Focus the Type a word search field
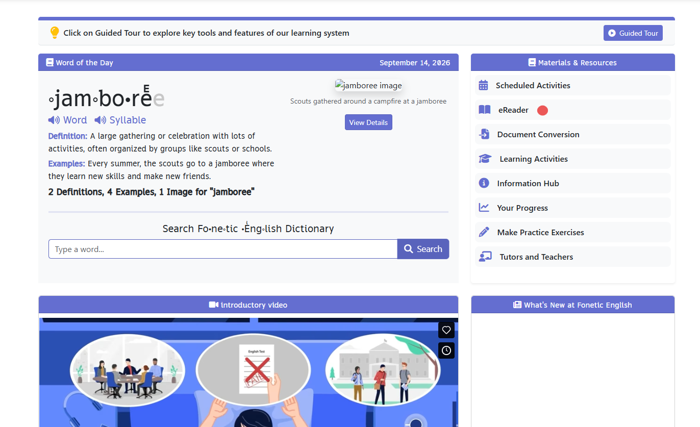 [223, 249]
